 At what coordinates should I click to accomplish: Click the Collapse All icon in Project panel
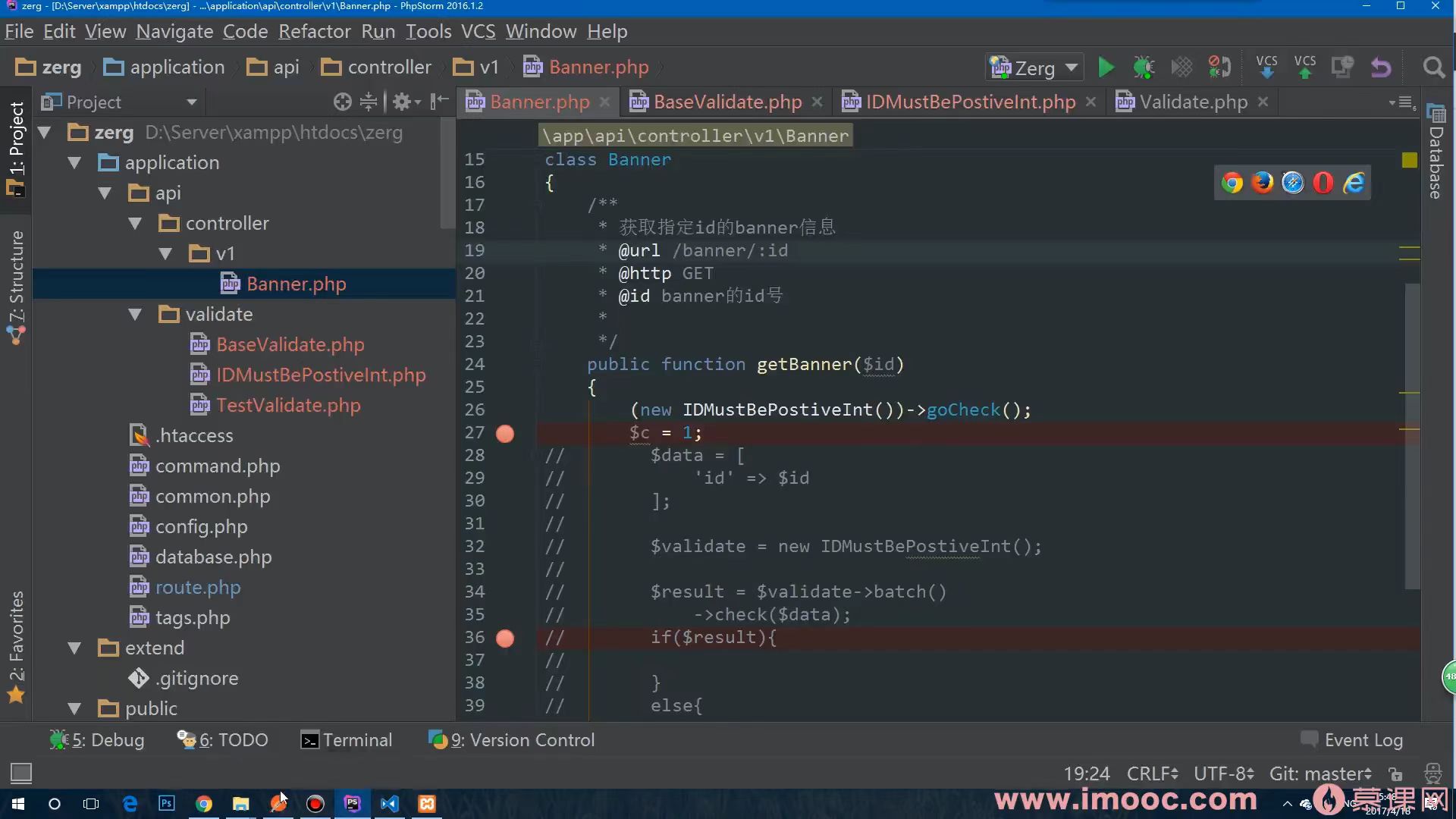[x=369, y=102]
